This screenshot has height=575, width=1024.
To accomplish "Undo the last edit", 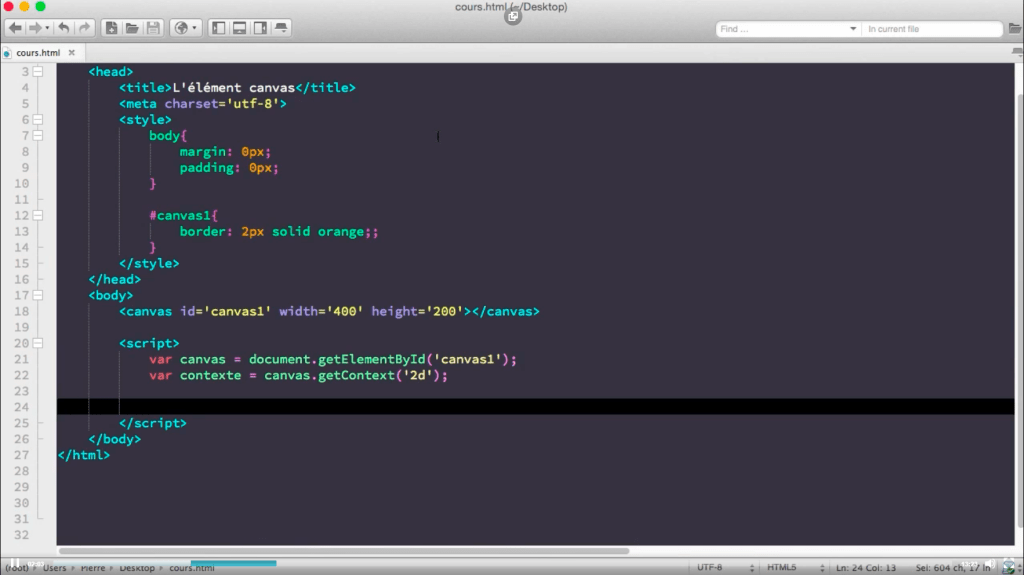I will [63, 28].
